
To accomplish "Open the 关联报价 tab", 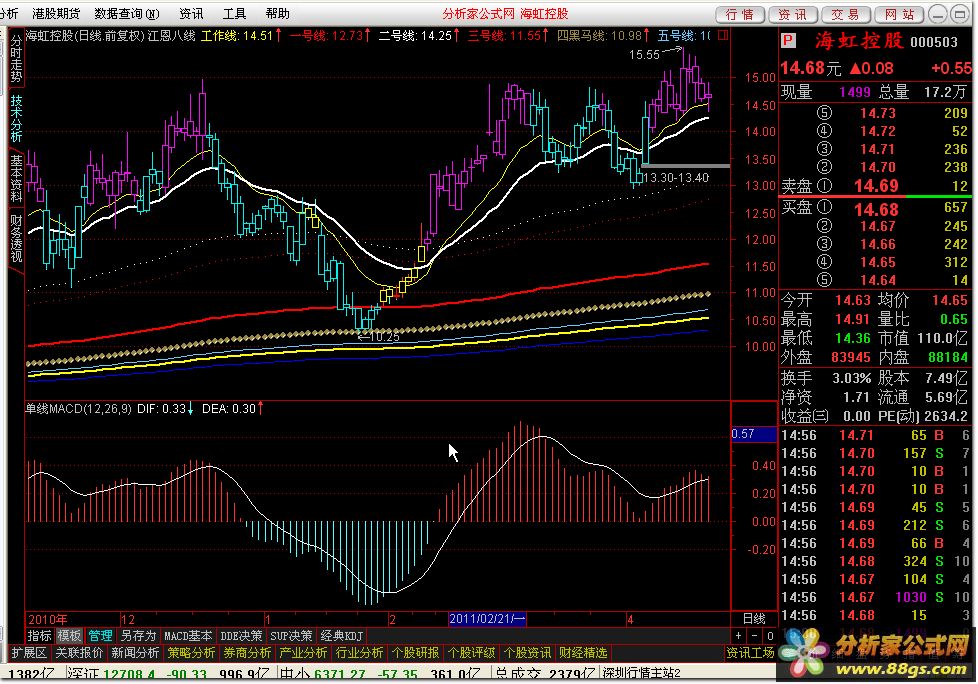I will [79, 652].
